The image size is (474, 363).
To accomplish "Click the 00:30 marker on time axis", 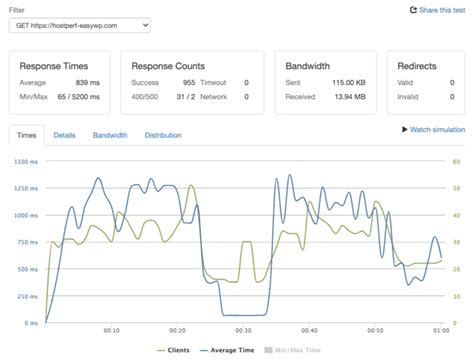I will point(243,331).
